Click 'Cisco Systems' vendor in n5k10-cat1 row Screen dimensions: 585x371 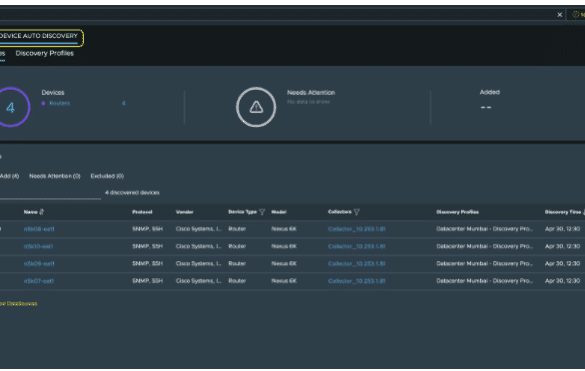pyautogui.click(x=198, y=246)
